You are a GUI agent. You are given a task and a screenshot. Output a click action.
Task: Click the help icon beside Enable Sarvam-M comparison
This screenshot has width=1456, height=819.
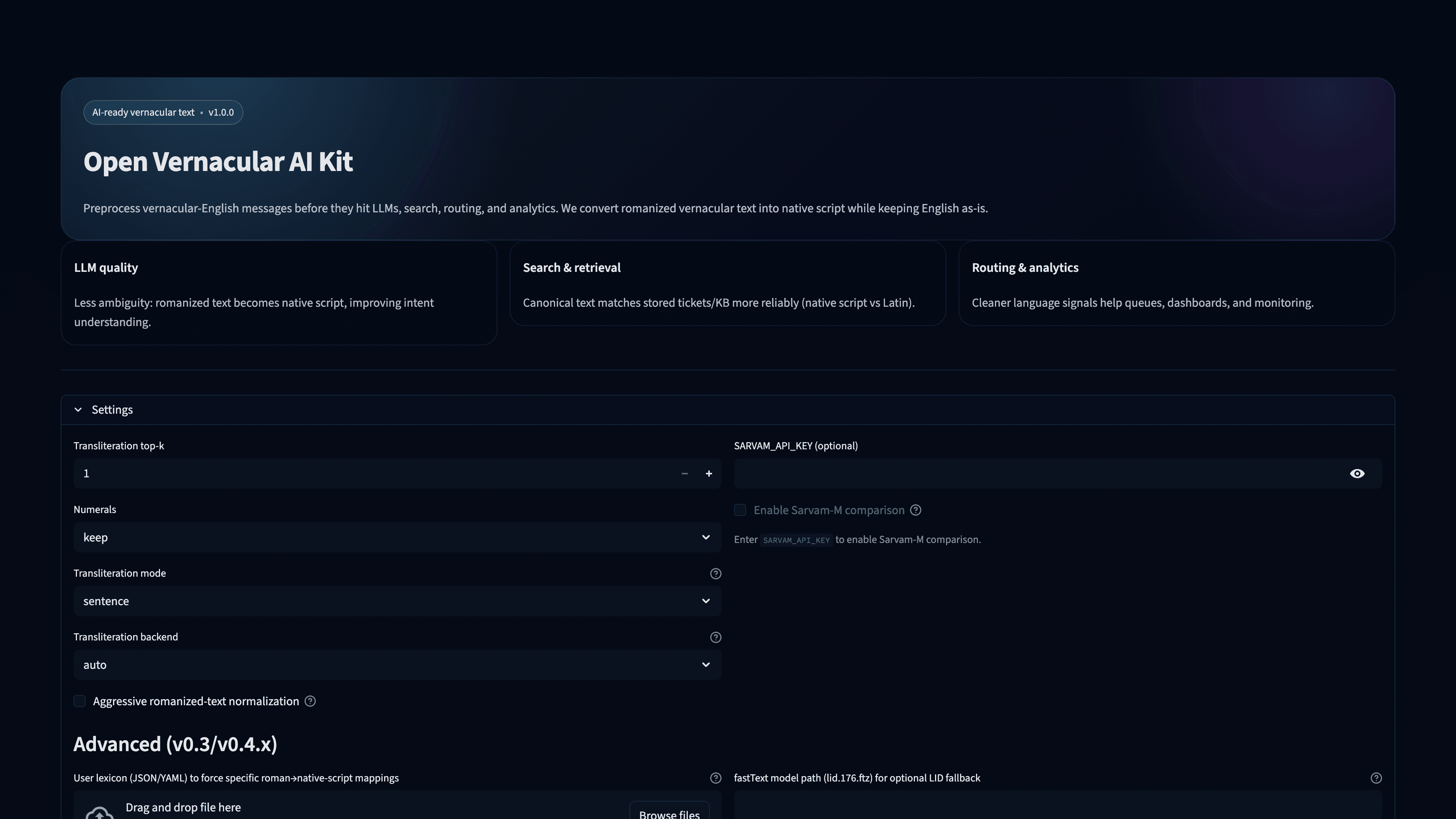[x=916, y=510]
